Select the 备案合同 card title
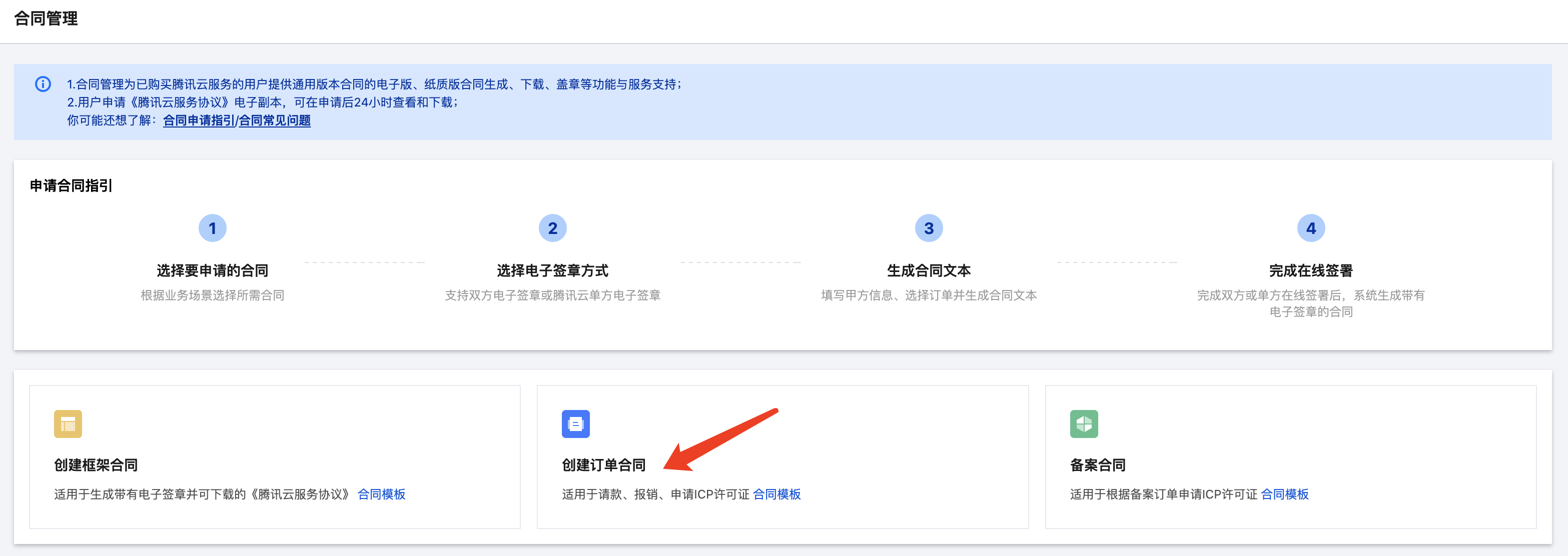 [1098, 465]
